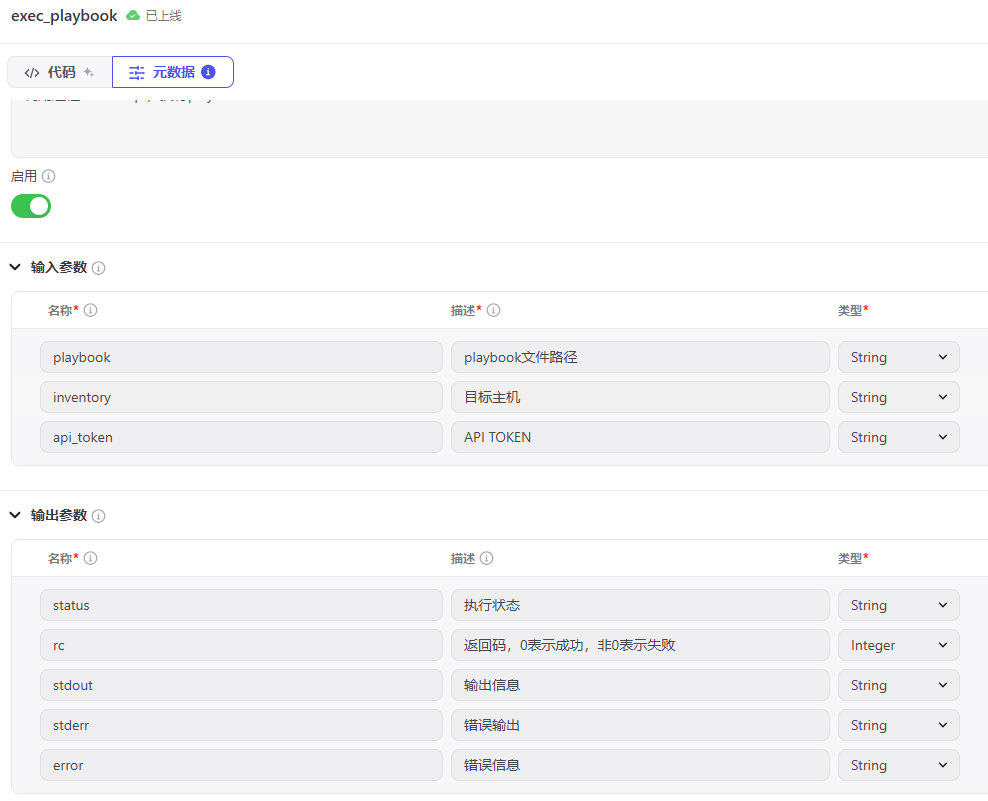Click info icon by input 名称 column header
This screenshot has width=988, height=801.
coord(91,310)
